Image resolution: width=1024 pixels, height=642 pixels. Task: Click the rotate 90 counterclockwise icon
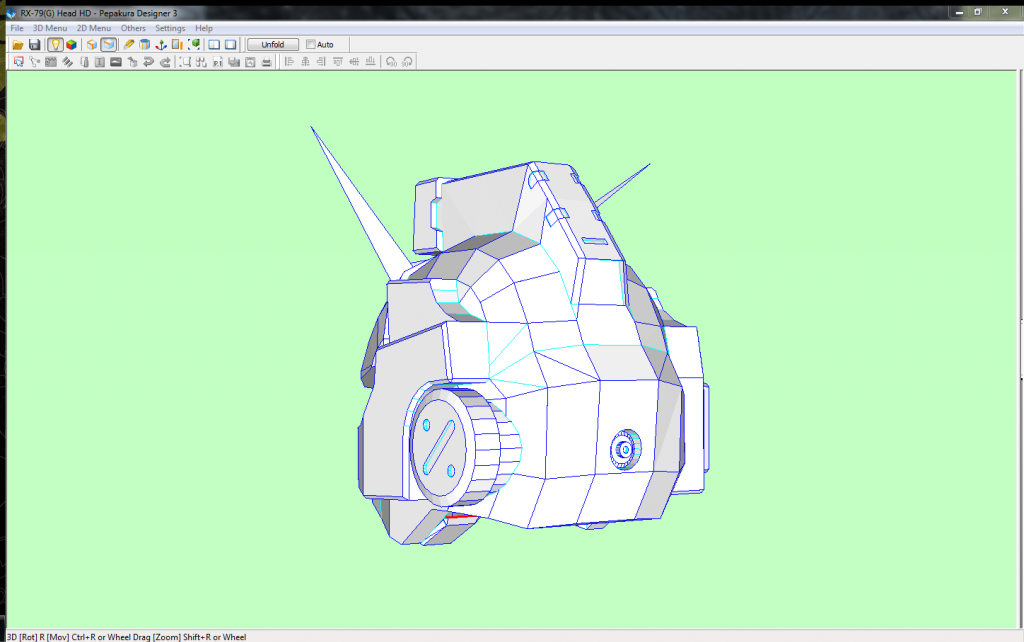click(x=391, y=61)
